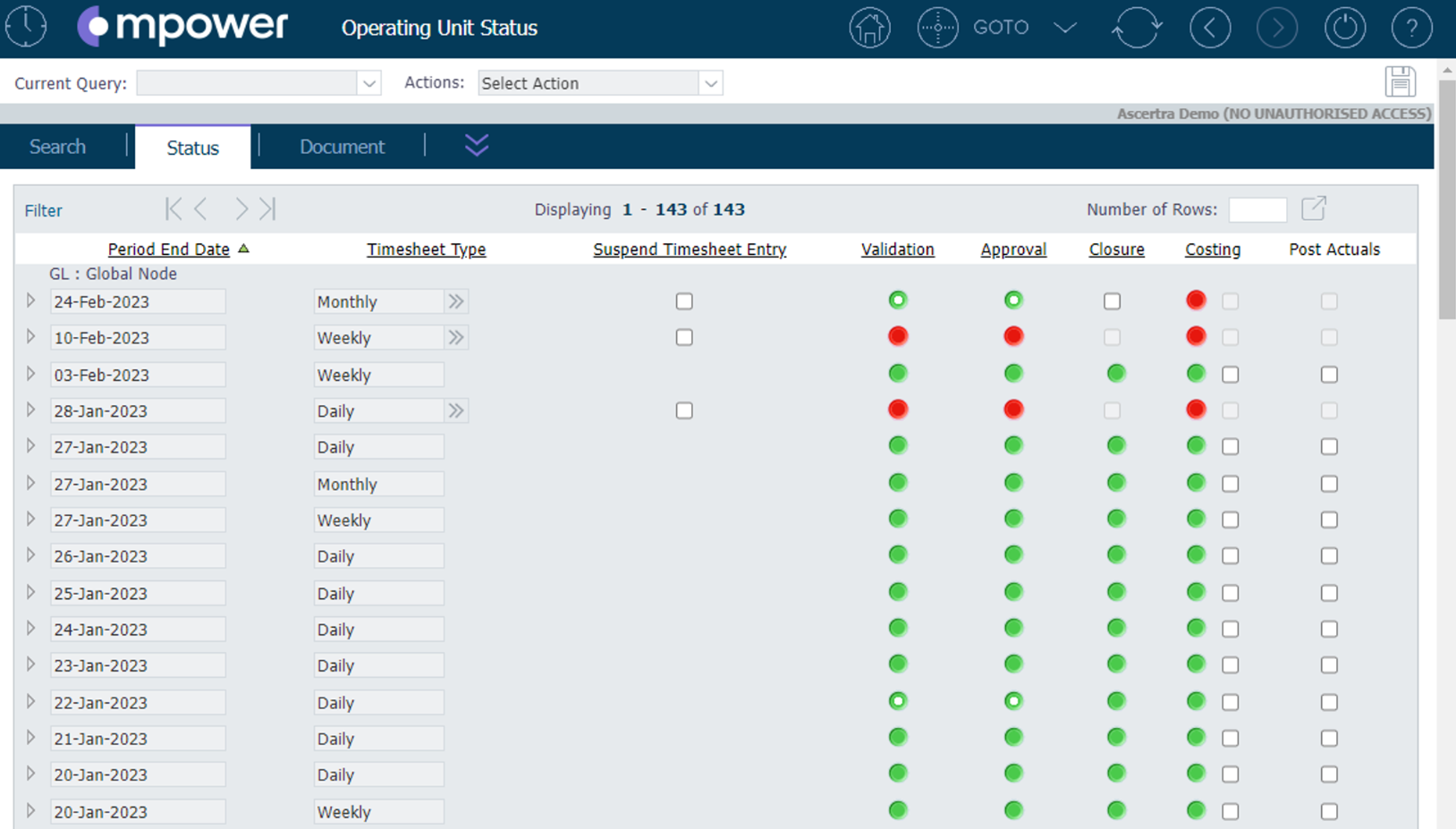Expand the 24-Feb-2023 row disclosure arrow

click(x=30, y=301)
